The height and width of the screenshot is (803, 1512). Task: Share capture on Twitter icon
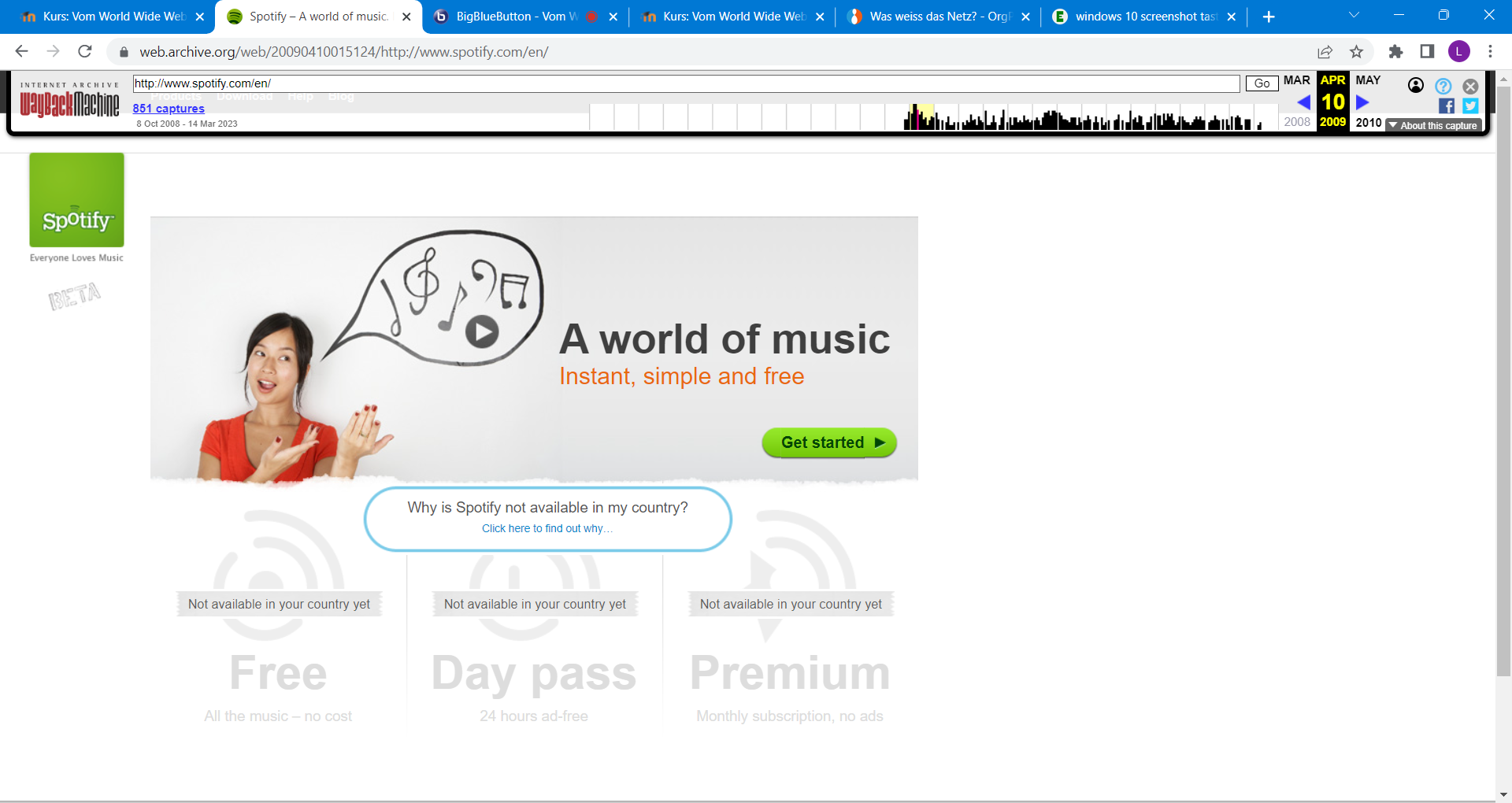(x=1470, y=106)
